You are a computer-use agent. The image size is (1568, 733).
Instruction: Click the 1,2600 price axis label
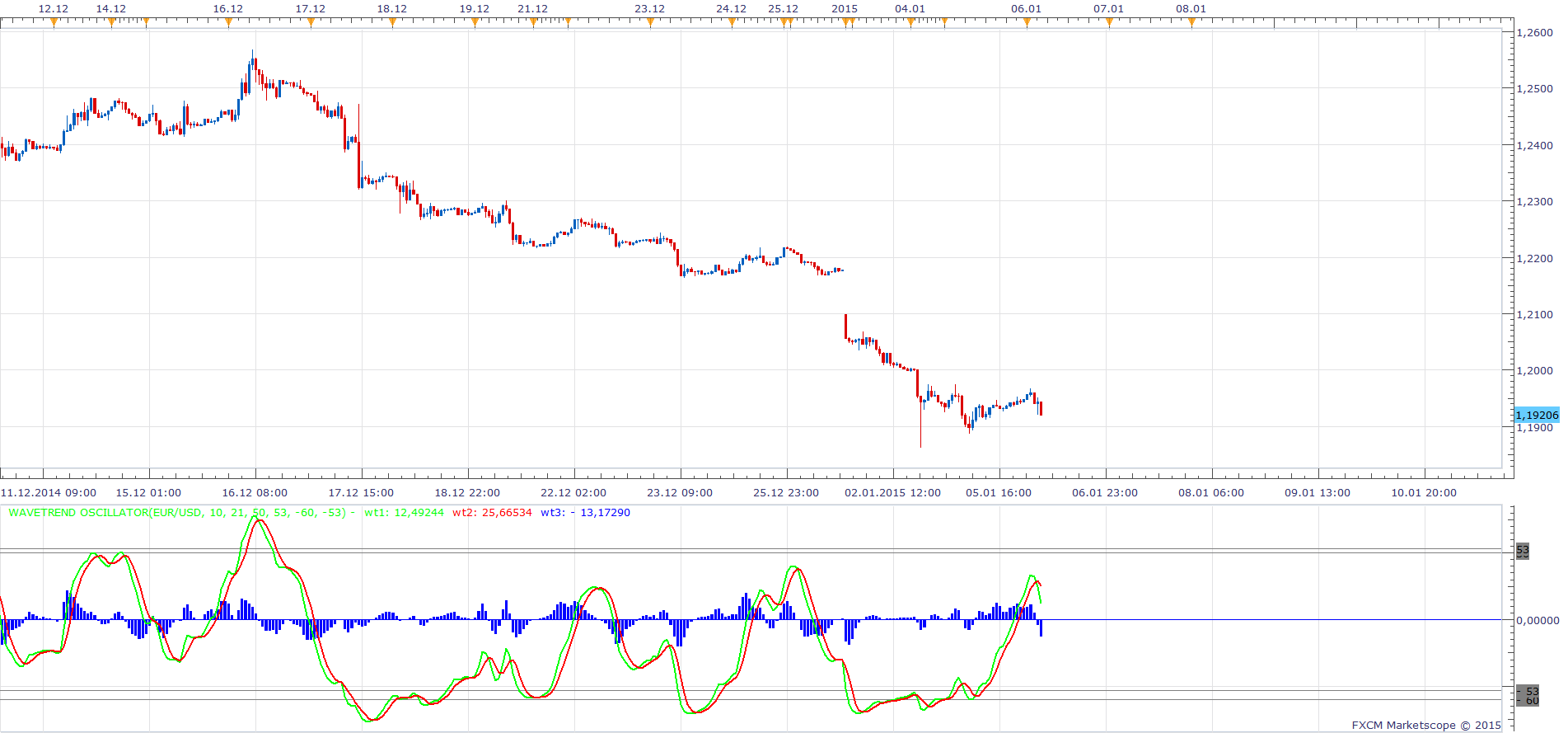1535,33
